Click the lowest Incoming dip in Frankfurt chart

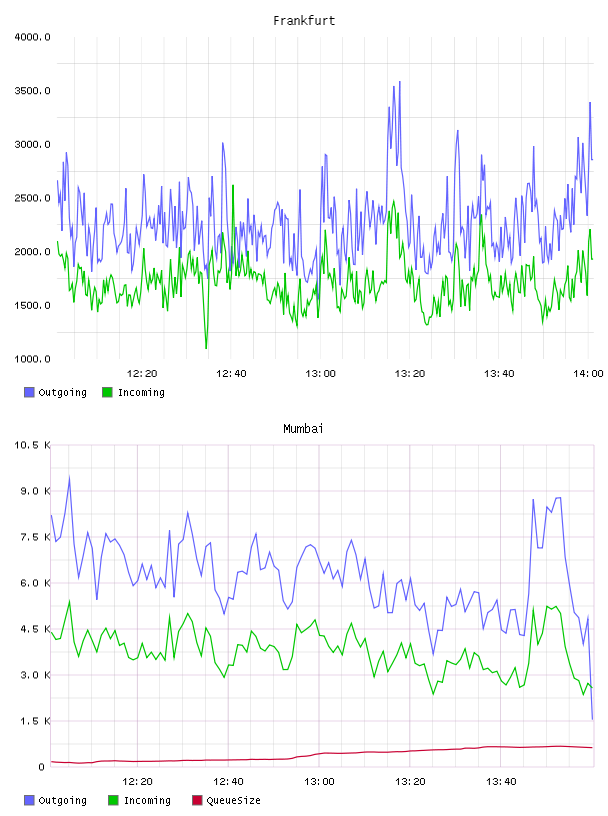[x=206, y=348]
